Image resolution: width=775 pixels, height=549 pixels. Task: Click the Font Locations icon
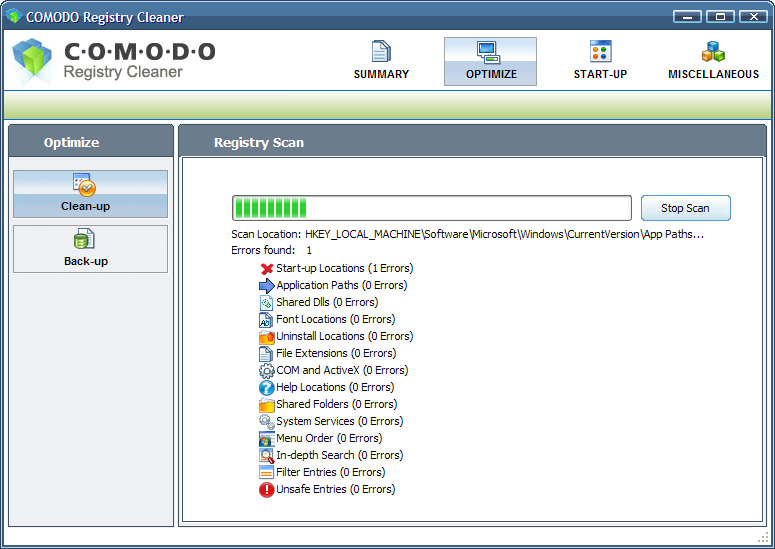266,320
